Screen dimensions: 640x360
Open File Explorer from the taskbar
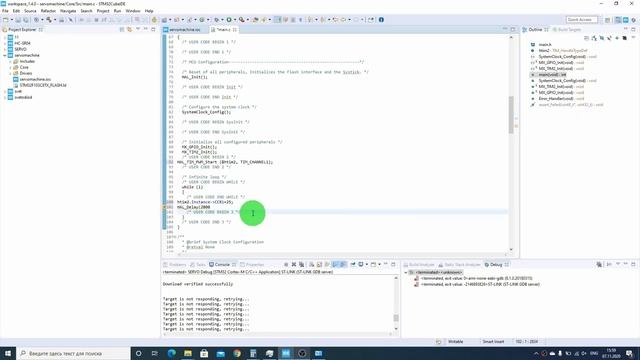[x=188, y=353]
